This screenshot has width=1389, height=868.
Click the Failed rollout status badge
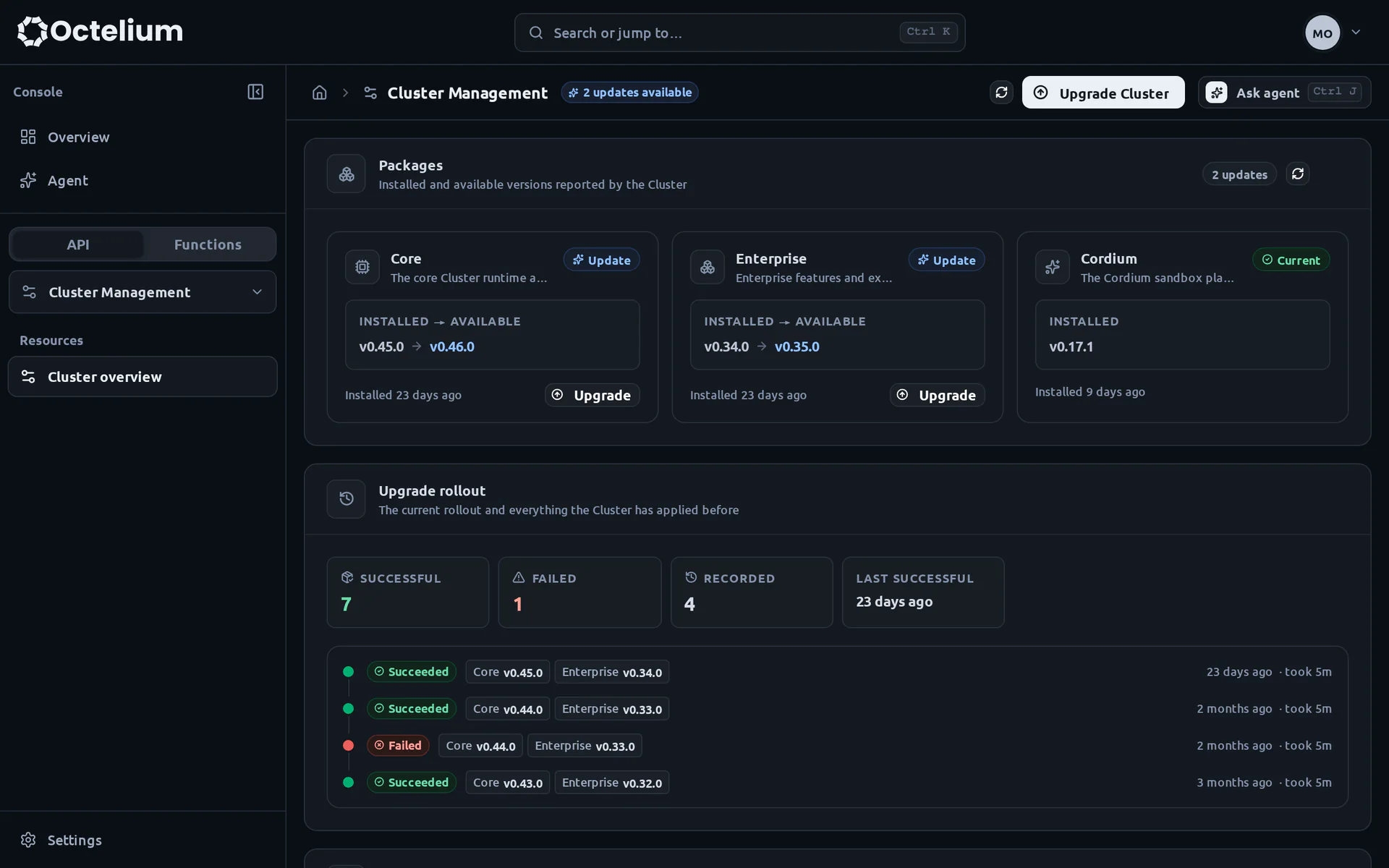click(x=398, y=745)
